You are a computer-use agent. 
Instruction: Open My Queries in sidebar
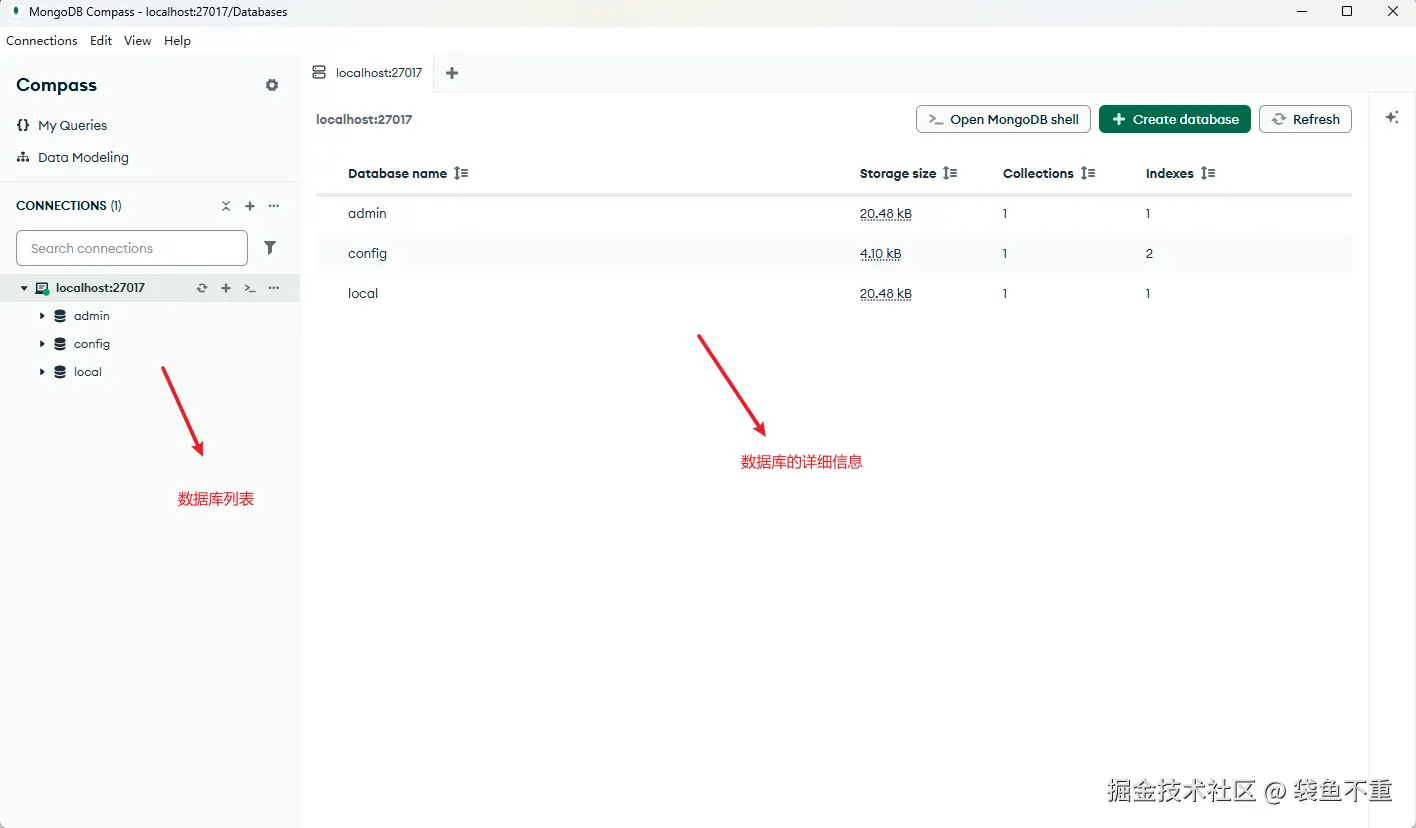(x=72, y=125)
